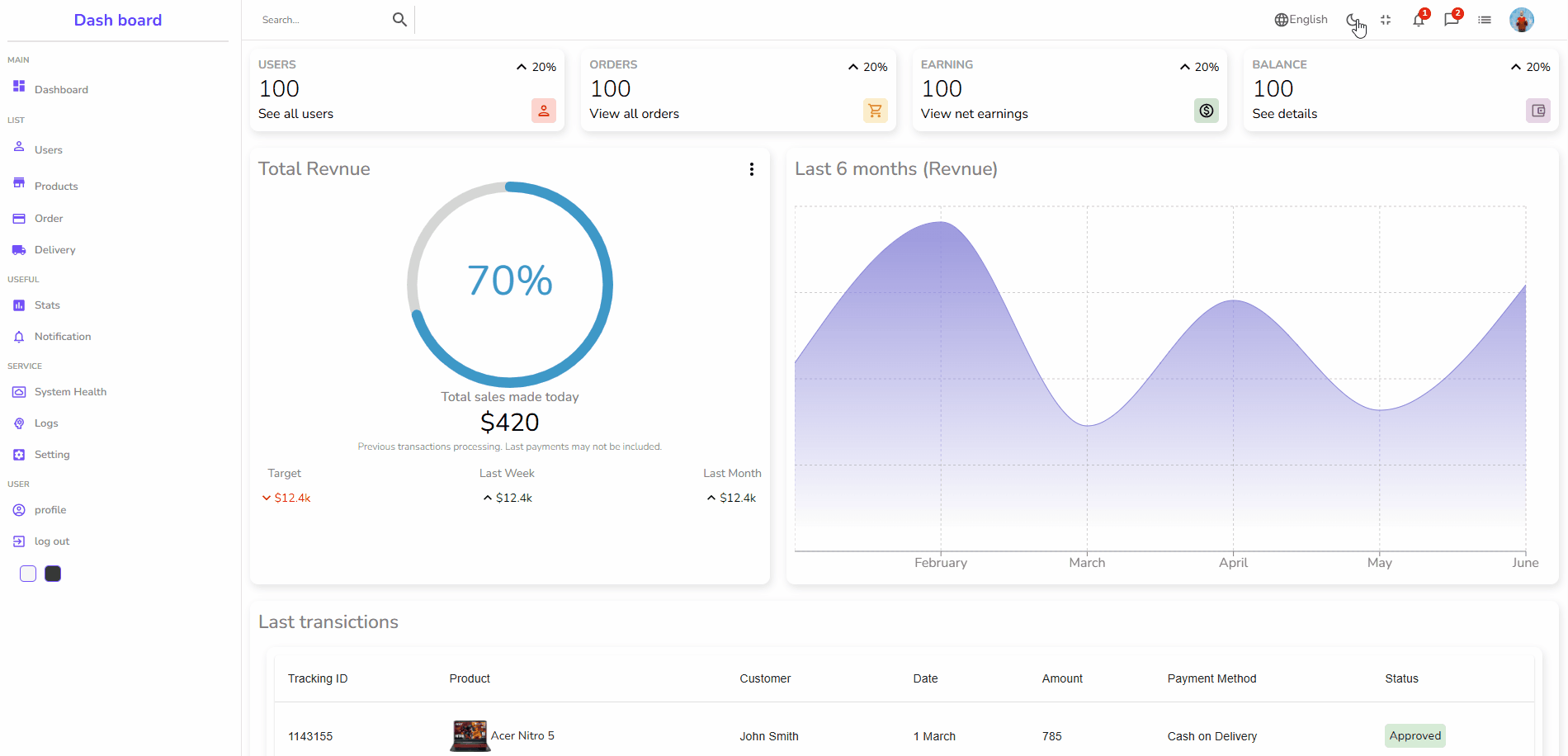The height and width of the screenshot is (756, 1568).
Task: Click the up arrow in Orders card
Action: point(853,67)
